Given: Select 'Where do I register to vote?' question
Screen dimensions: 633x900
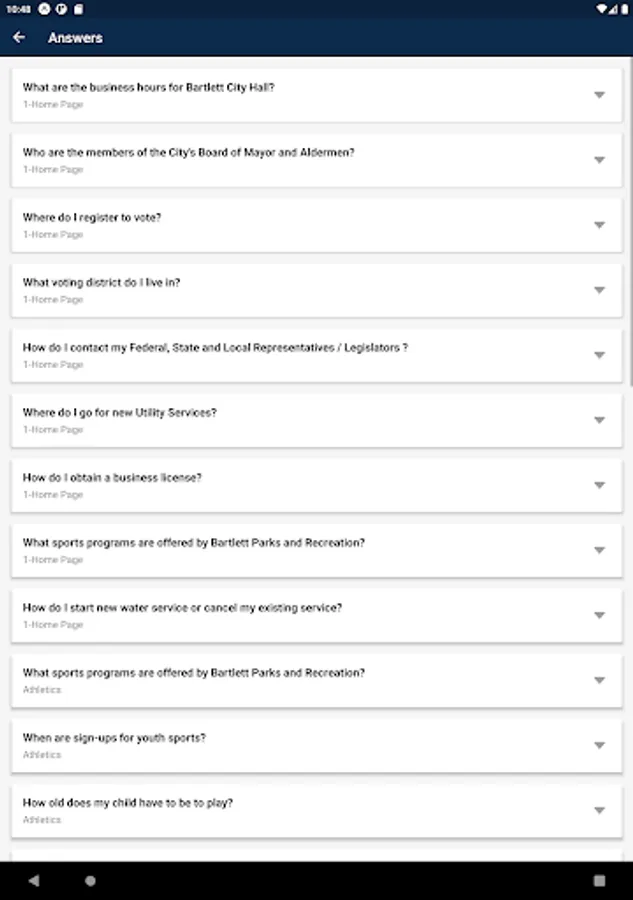Looking at the screenshot, I should [92, 218].
